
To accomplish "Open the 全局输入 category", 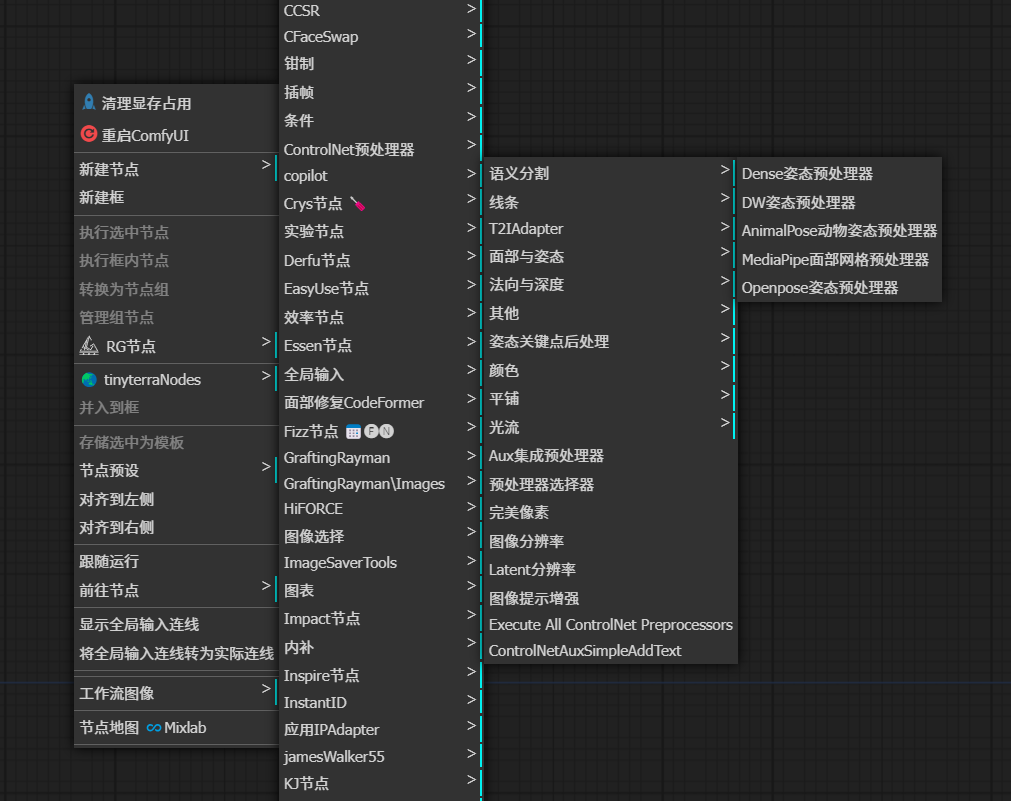I will (380, 374).
